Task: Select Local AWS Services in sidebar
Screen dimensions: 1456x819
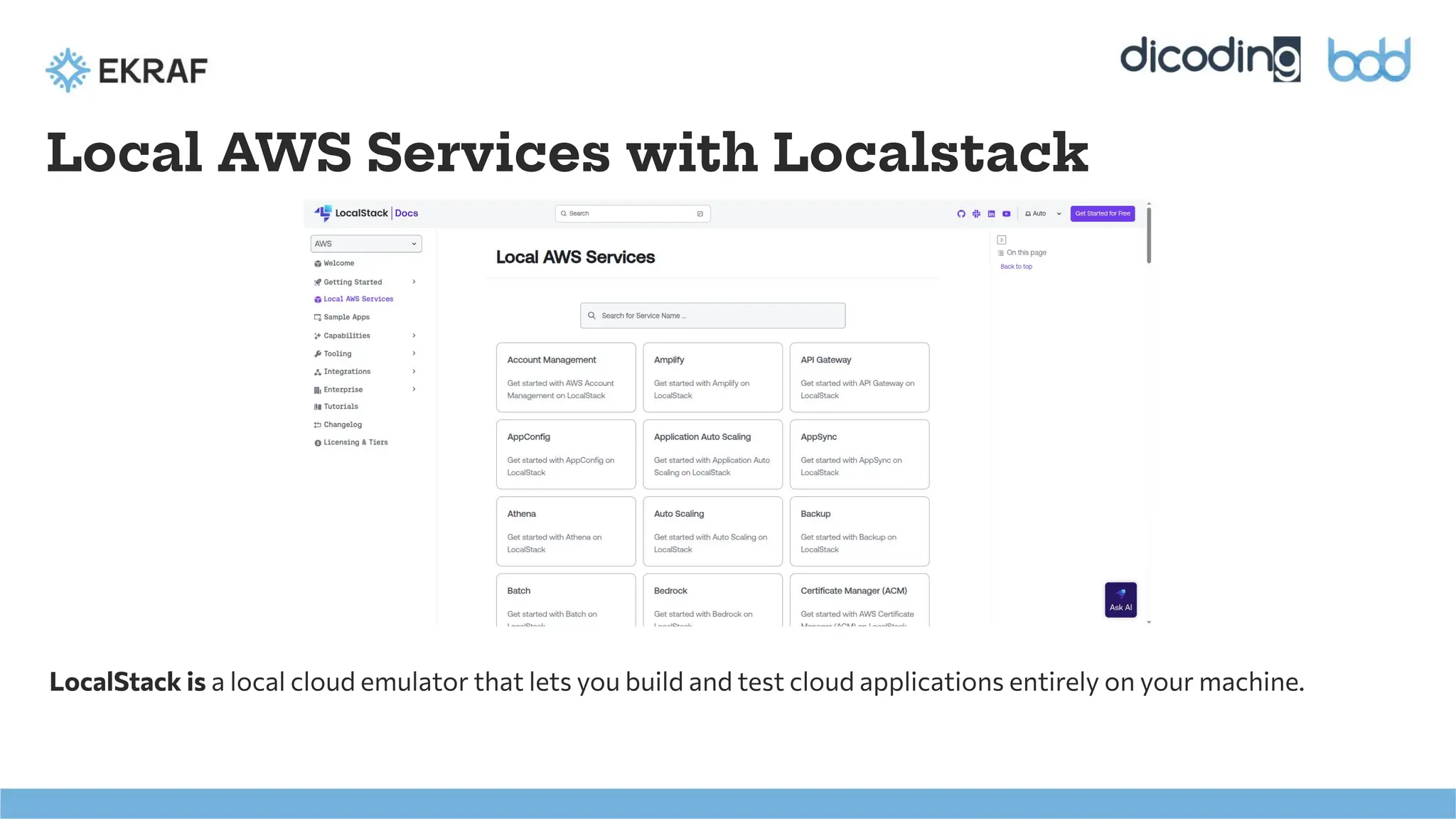Action: (x=358, y=299)
